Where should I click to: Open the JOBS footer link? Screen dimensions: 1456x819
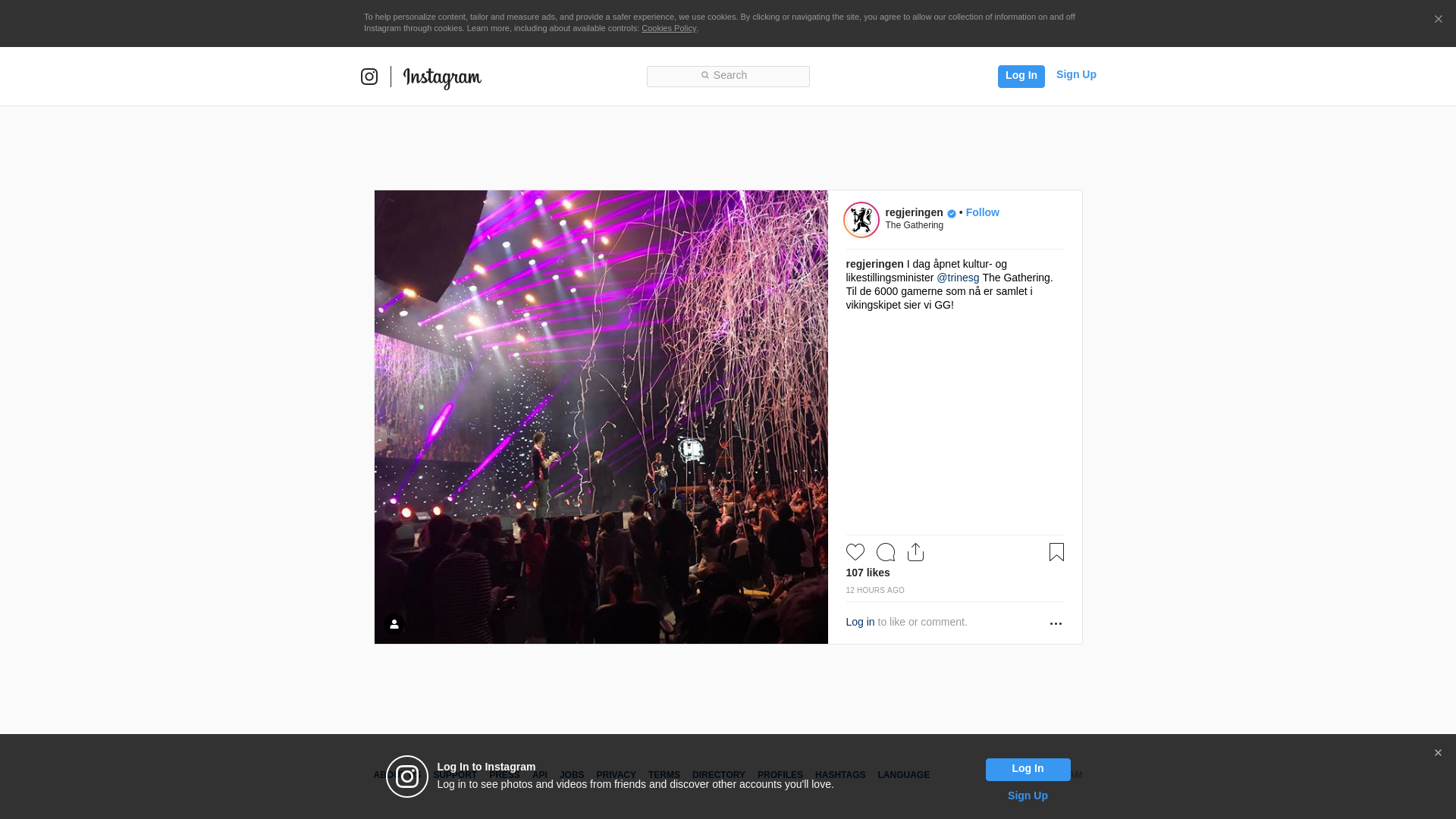[572, 775]
